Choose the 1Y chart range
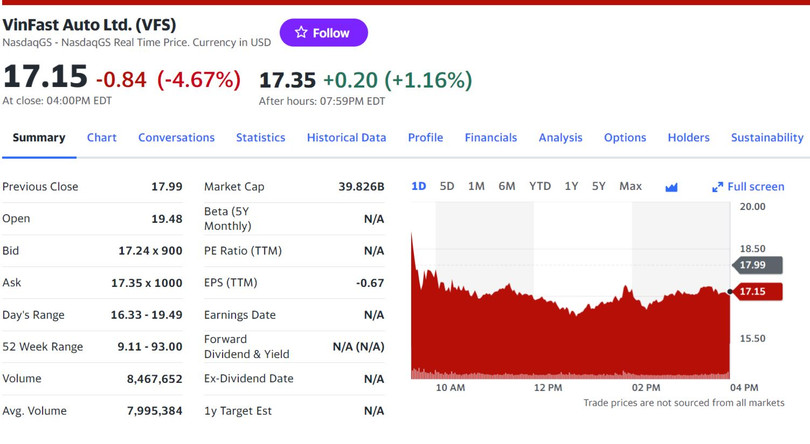The width and height of the screenshot is (810, 444). tap(571, 186)
